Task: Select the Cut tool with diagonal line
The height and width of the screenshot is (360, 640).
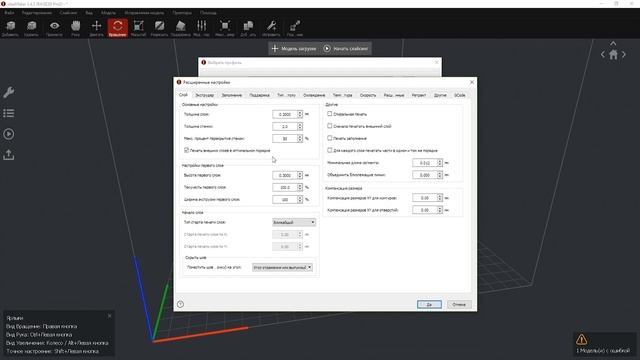Action: pyautogui.click(x=159, y=26)
